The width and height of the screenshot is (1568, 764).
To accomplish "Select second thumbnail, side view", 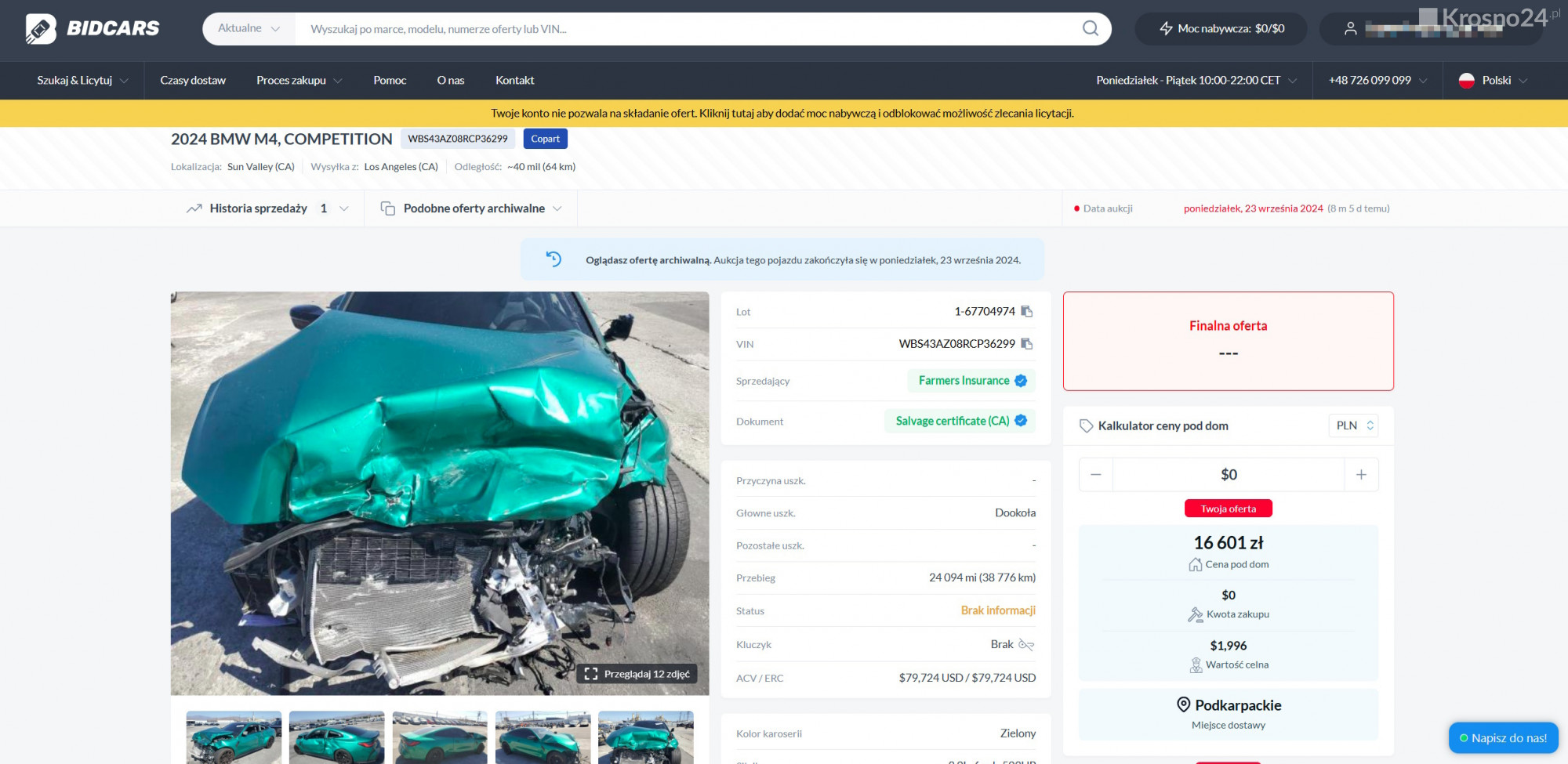I will pos(336,737).
